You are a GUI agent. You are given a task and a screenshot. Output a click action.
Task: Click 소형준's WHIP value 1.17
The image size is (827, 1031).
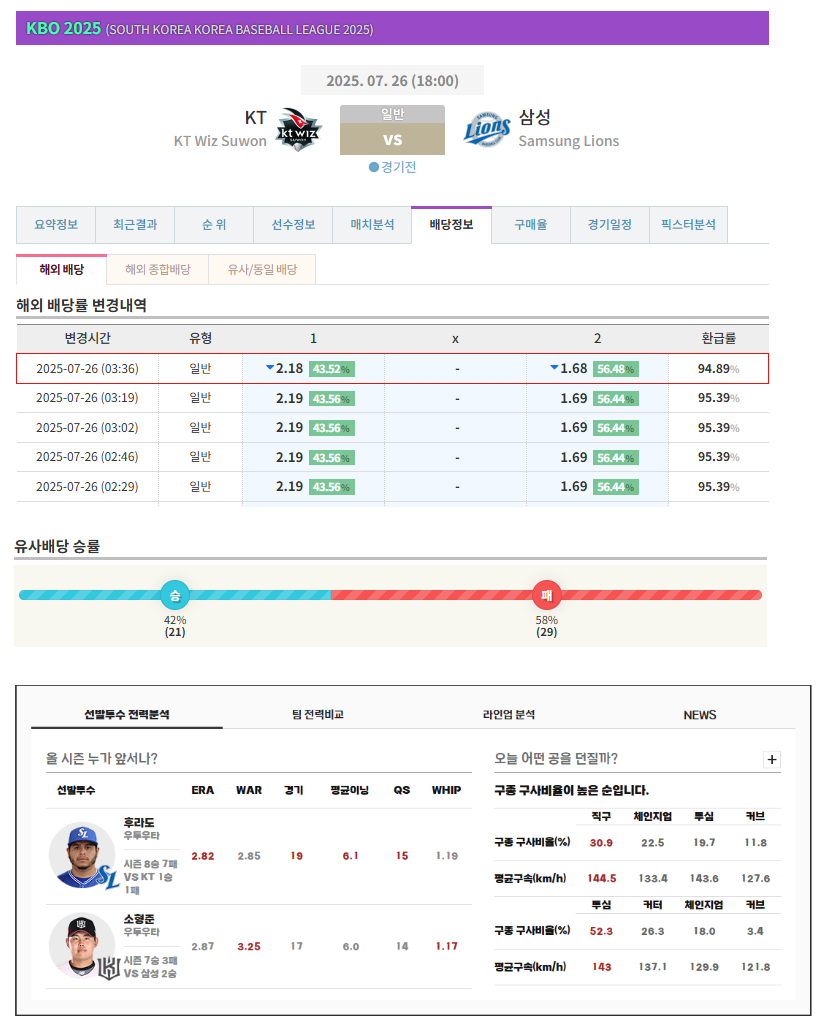tap(447, 946)
